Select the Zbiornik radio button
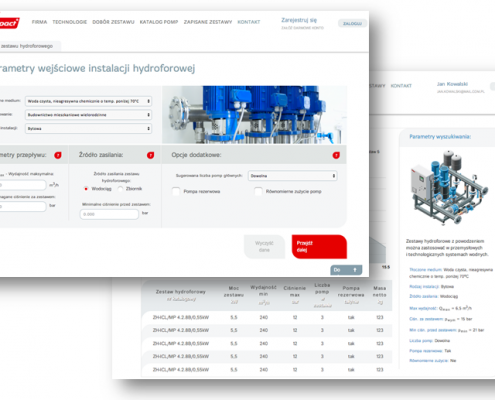495x400 pixels. pos(120,189)
